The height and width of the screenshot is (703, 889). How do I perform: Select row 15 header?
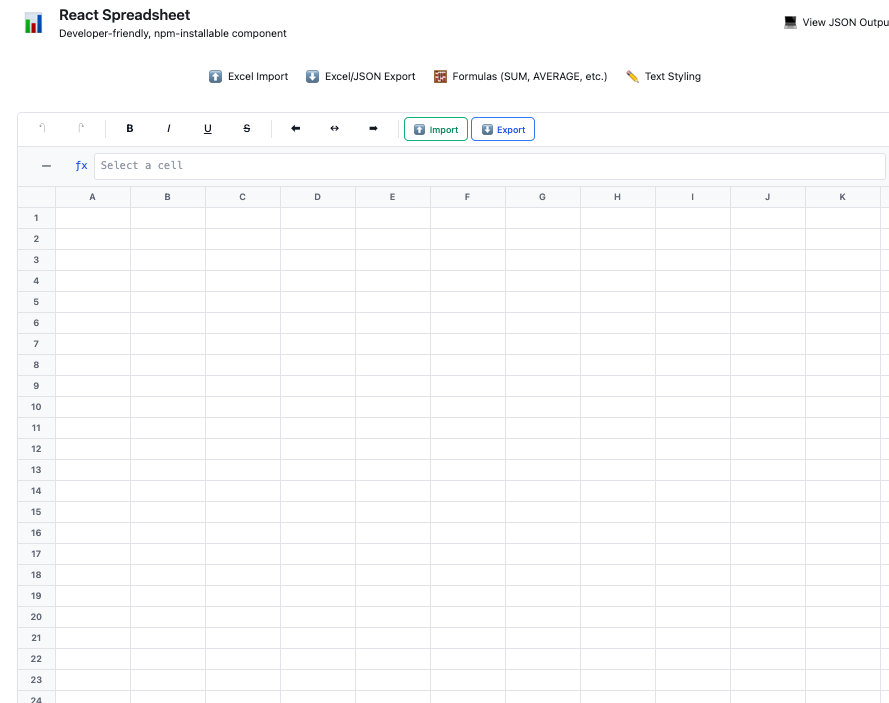(36, 512)
